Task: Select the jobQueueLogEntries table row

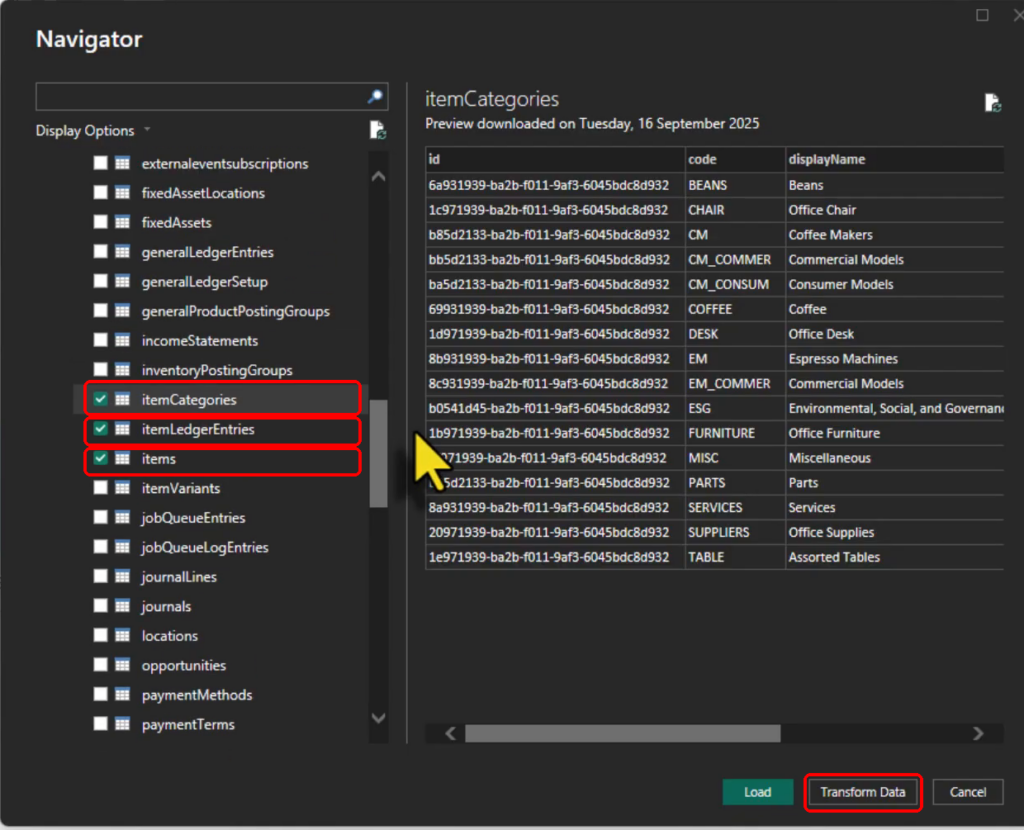Action: pyautogui.click(x=222, y=547)
